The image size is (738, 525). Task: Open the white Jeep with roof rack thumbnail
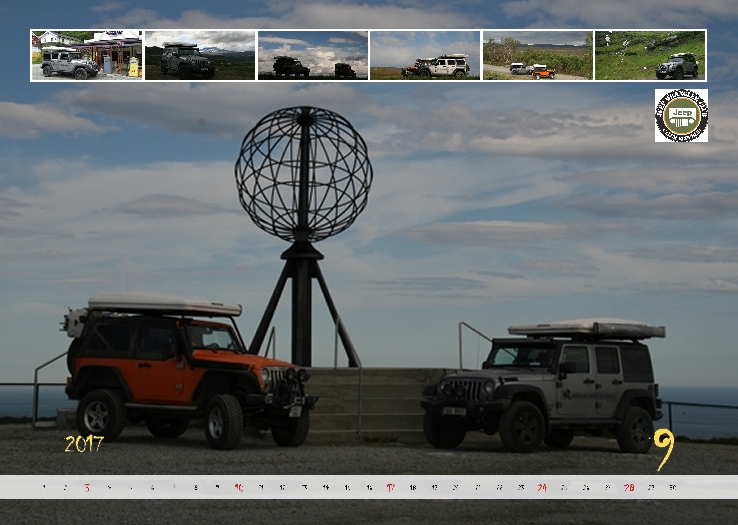coord(425,55)
